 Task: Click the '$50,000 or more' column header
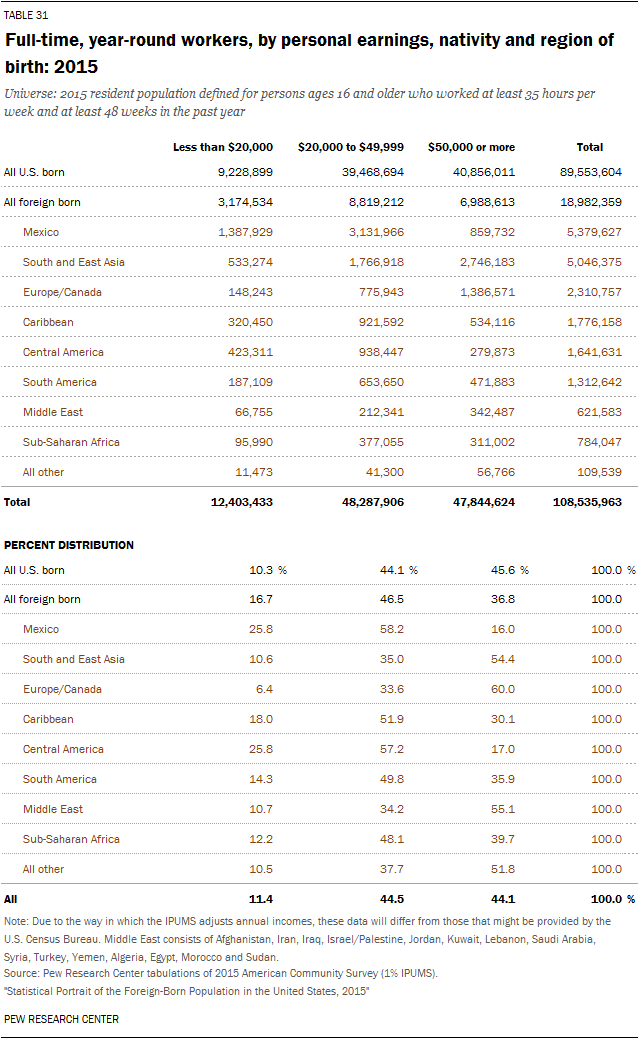click(471, 147)
